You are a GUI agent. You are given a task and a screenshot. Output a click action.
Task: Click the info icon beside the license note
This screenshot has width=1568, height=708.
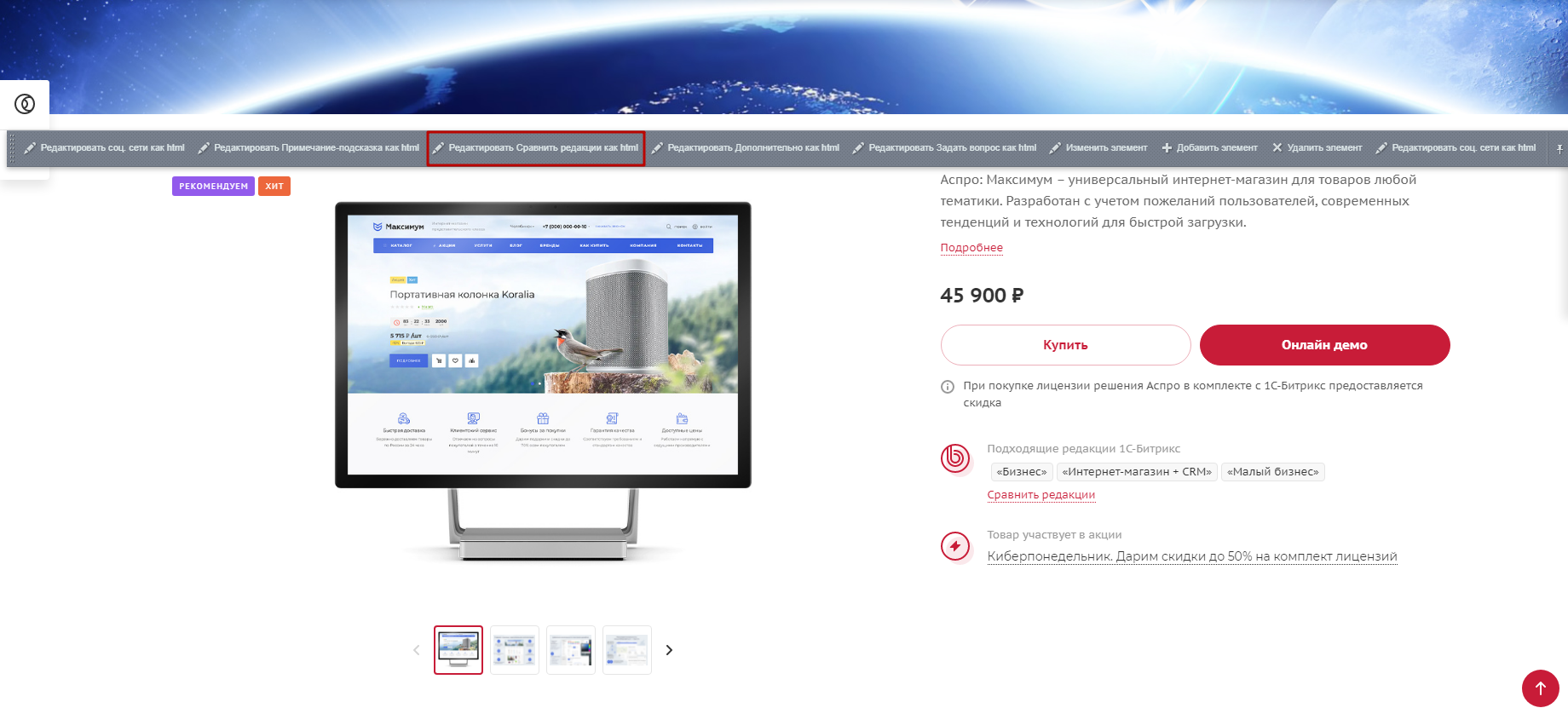coord(948,387)
